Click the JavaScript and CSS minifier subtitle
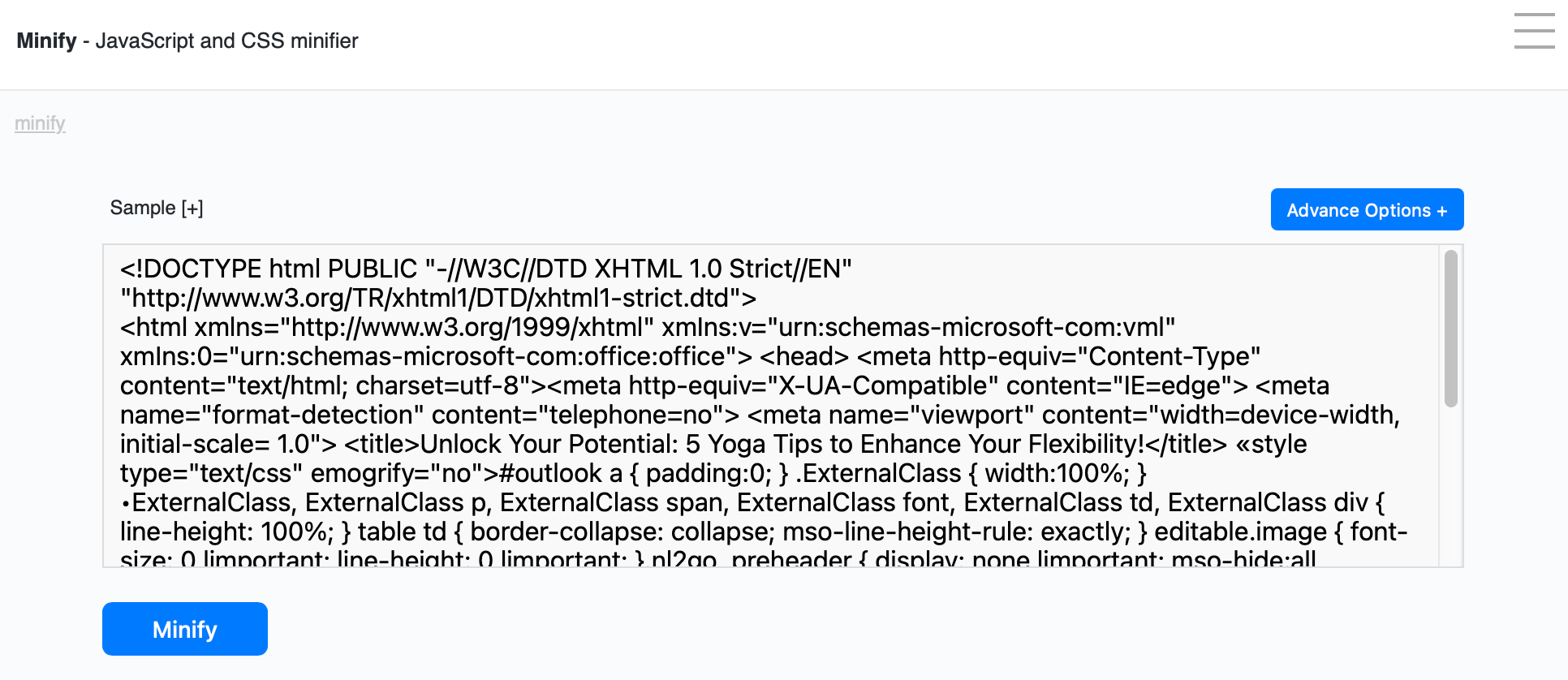The width and height of the screenshot is (1568, 680). click(x=226, y=41)
